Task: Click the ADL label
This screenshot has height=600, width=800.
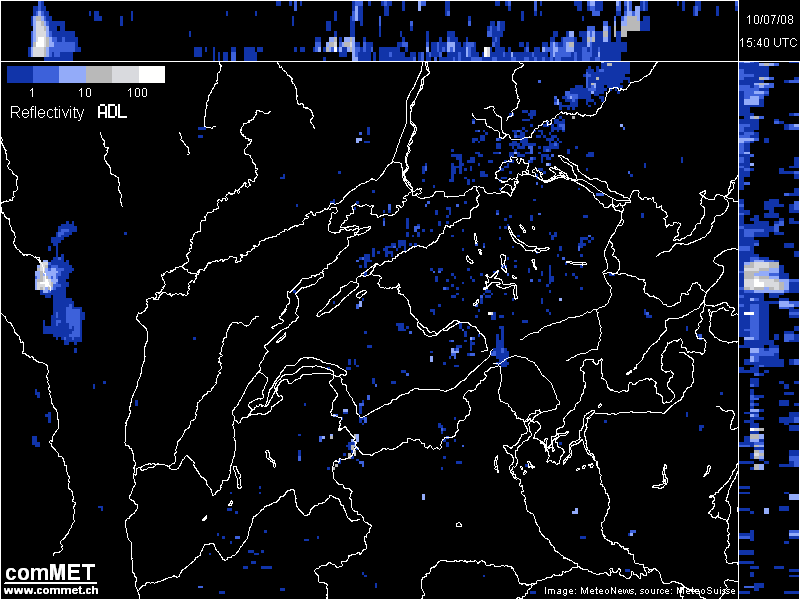Action: point(112,112)
